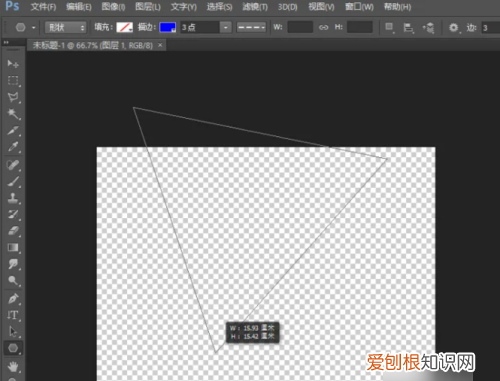The height and width of the screenshot is (381, 500).
Task: Click the W width input field
Action: tap(300, 27)
